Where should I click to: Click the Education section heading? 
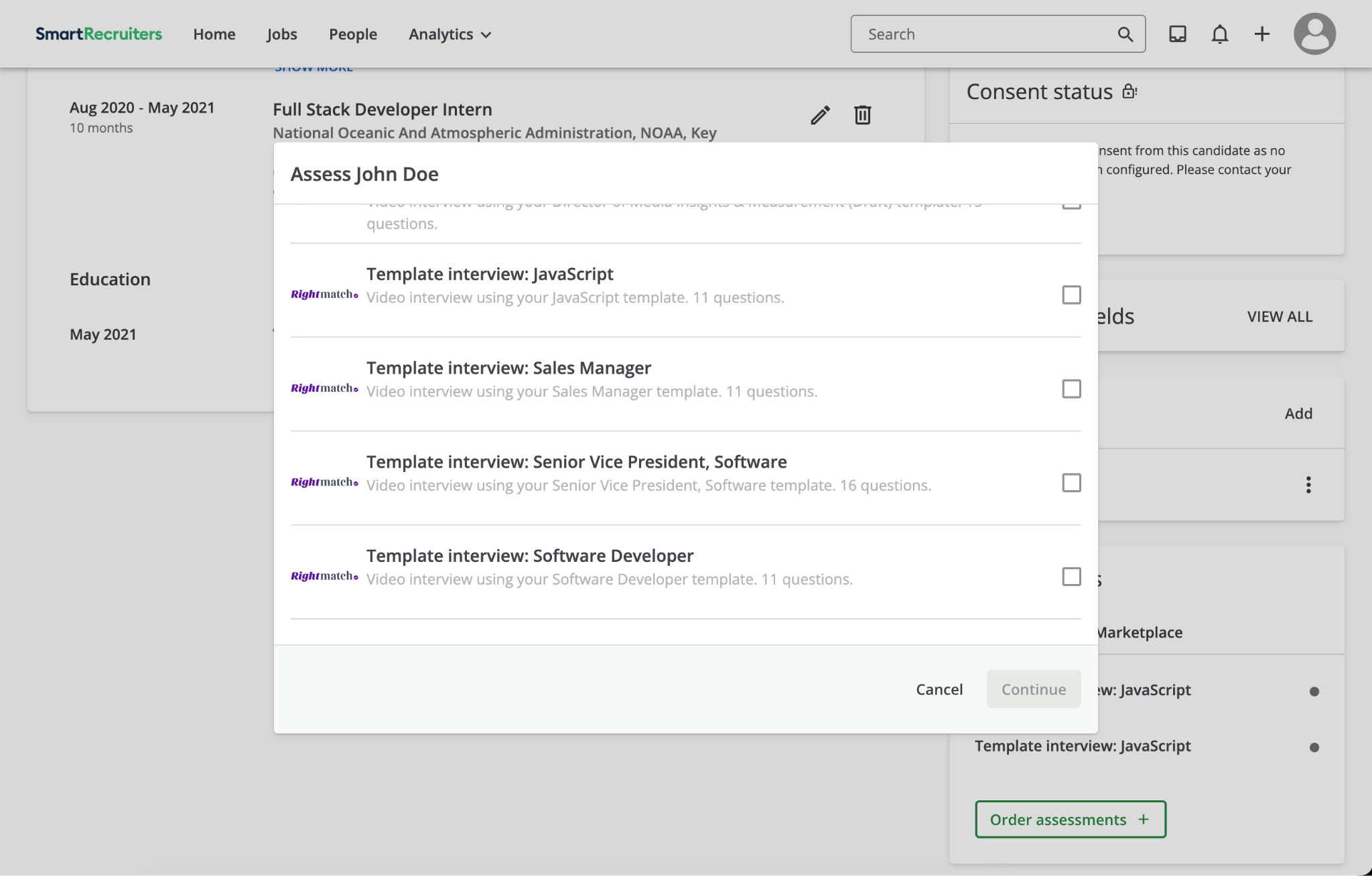tap(110, 279)
